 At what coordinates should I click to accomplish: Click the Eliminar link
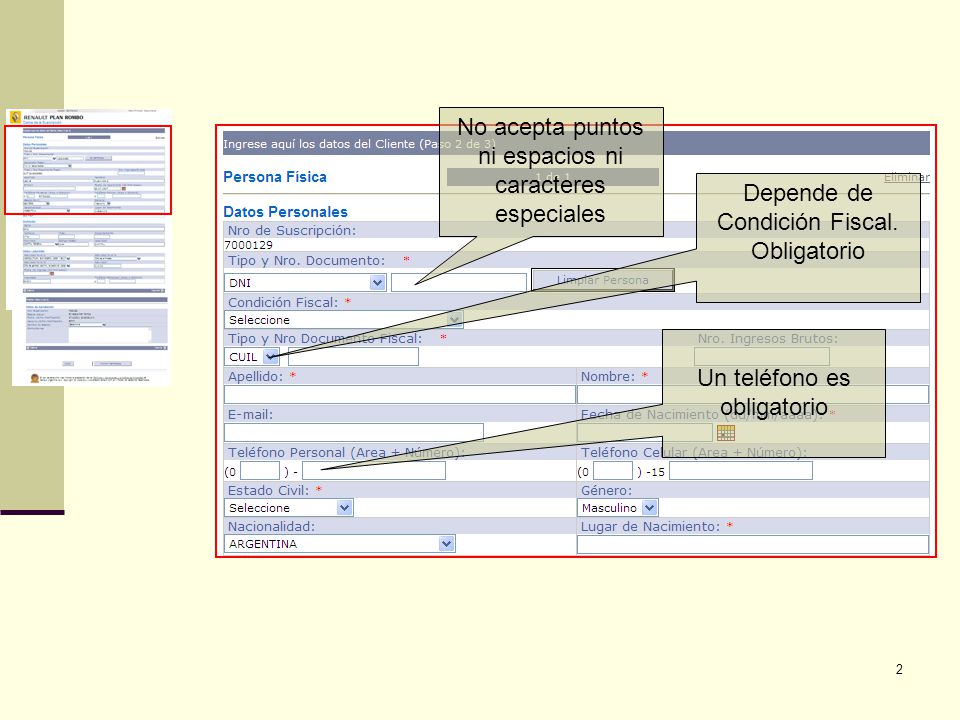coord(907,177)
